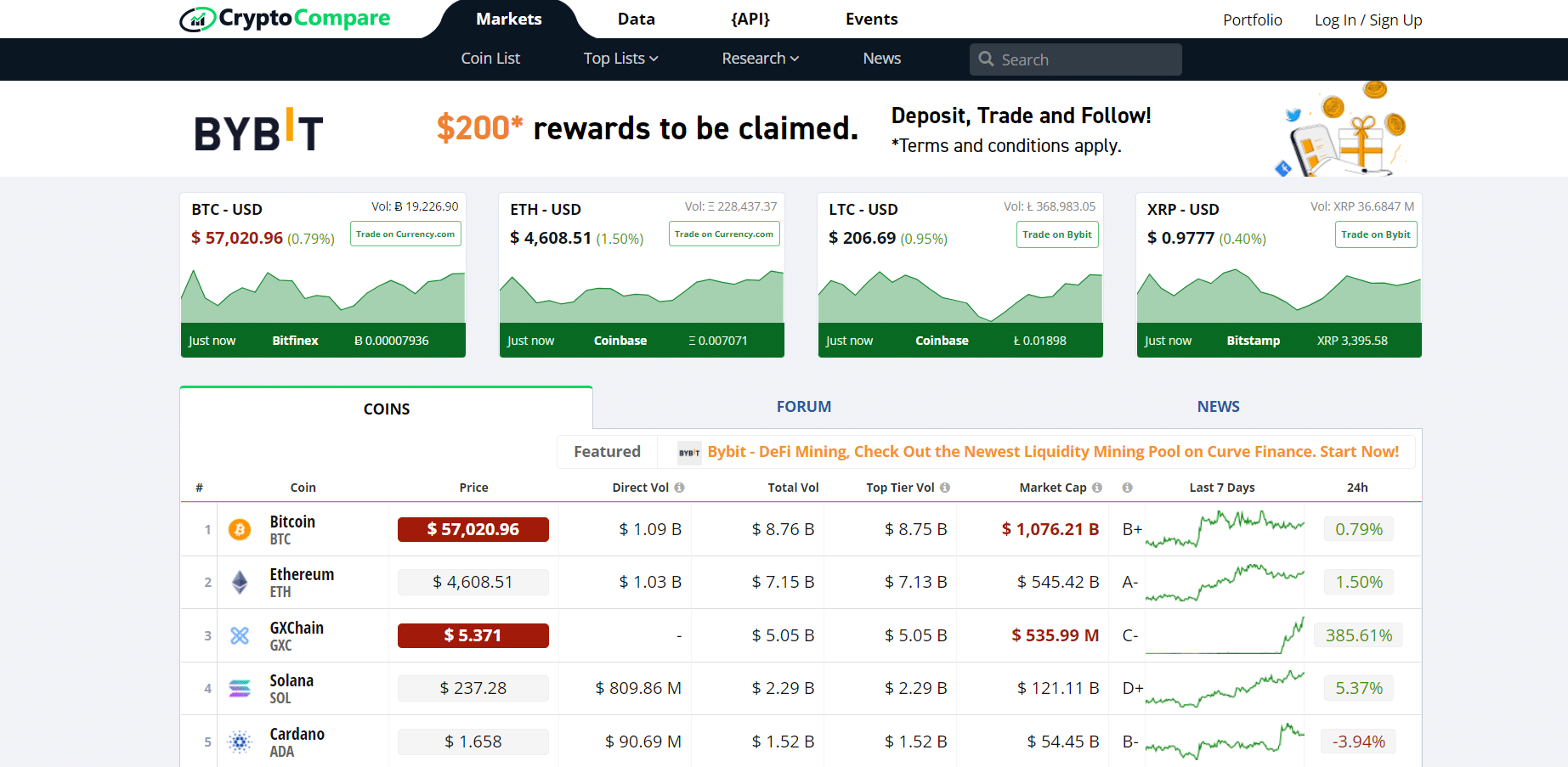
Task: Click the Solana price $ 237.28
Action: [x=473, y=688]
